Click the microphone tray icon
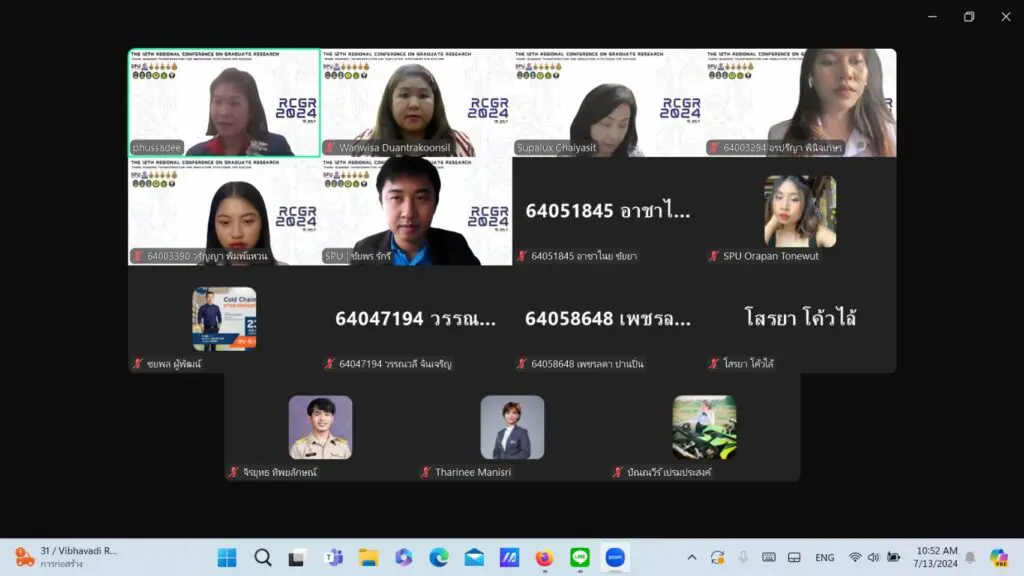The image size is (1024, 576). coord(743,557)
